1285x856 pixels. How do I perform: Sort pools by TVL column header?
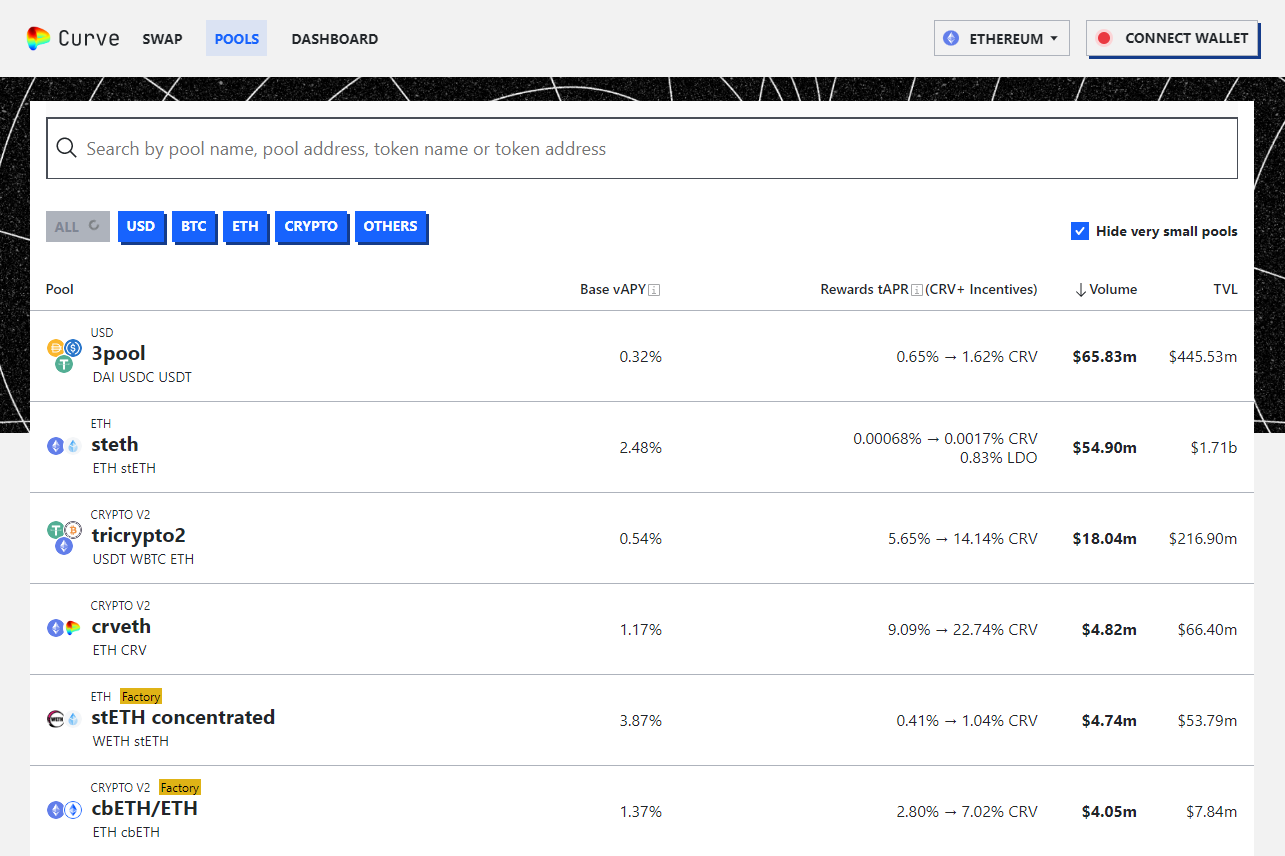point(1225,289)
